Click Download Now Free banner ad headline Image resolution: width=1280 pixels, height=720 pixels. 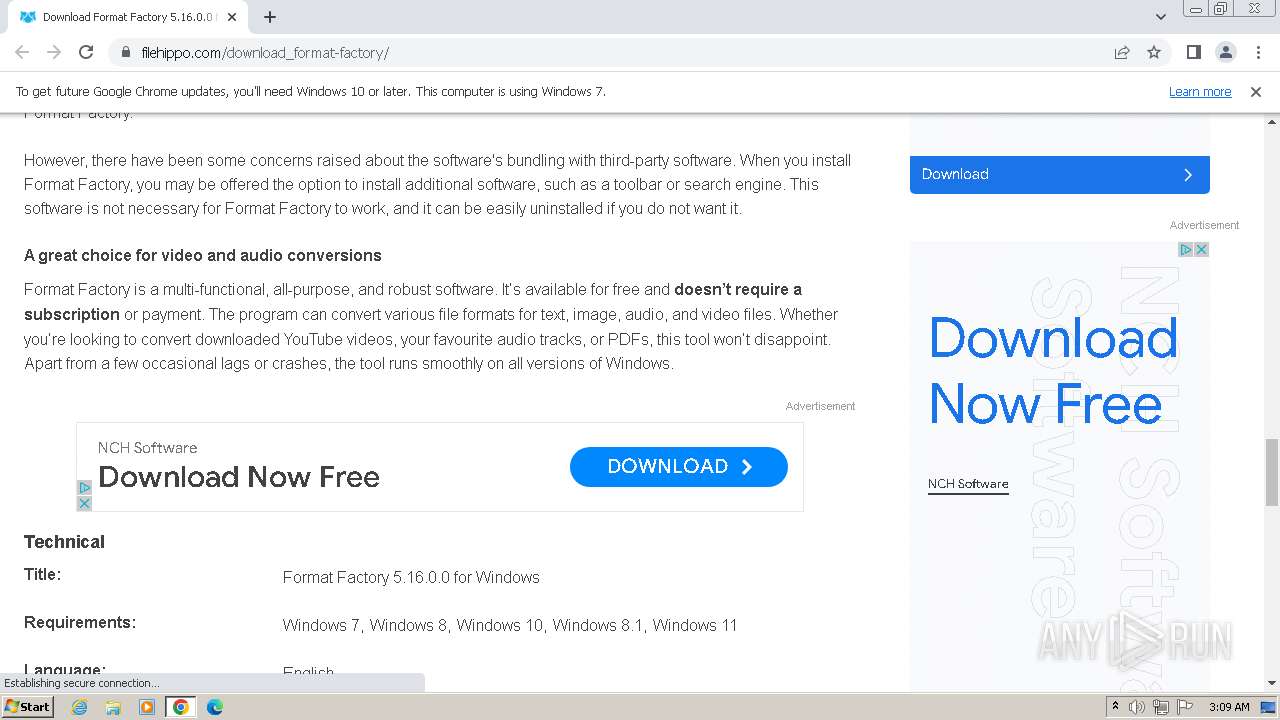pyautogui.click(x=239, y=477)
